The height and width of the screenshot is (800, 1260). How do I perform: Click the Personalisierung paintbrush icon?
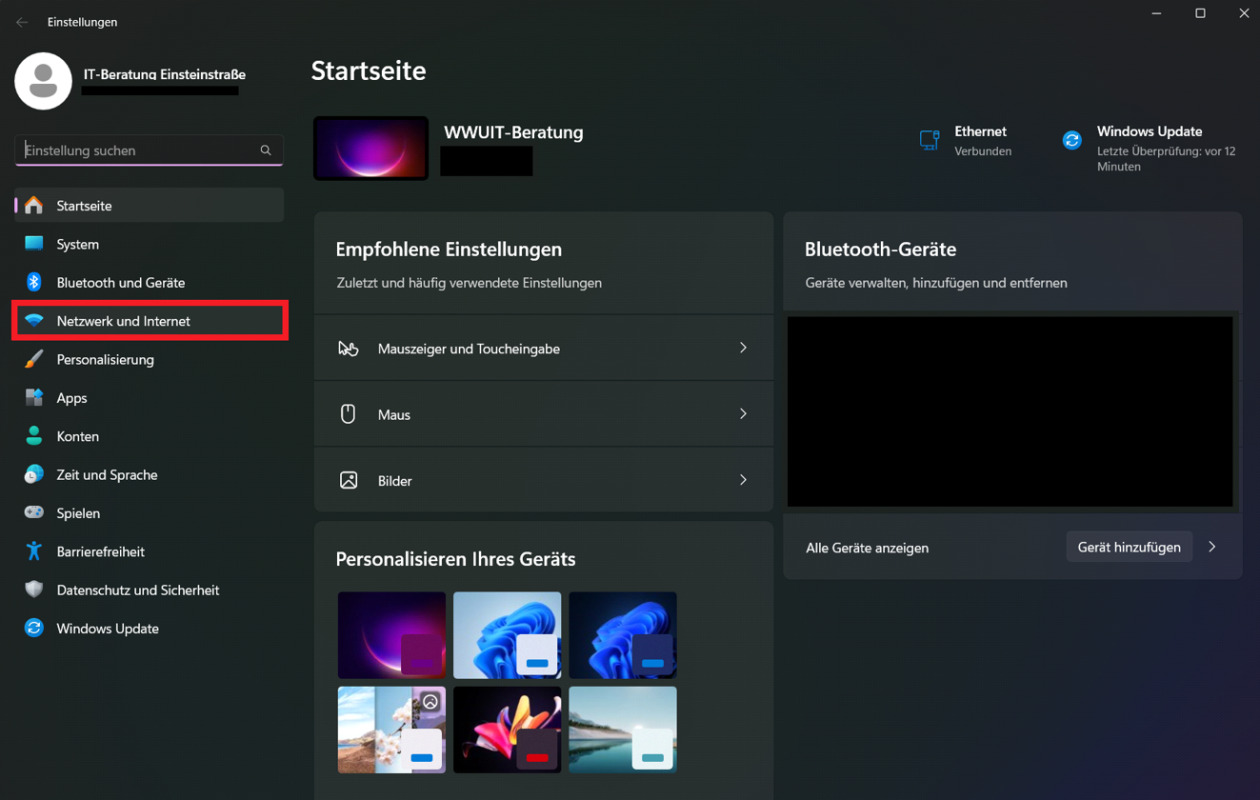point(34,359)
